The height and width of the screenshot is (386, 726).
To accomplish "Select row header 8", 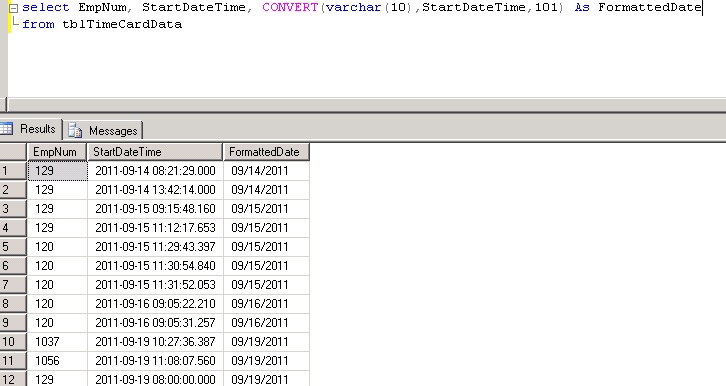I will click(x=13, y=304).
